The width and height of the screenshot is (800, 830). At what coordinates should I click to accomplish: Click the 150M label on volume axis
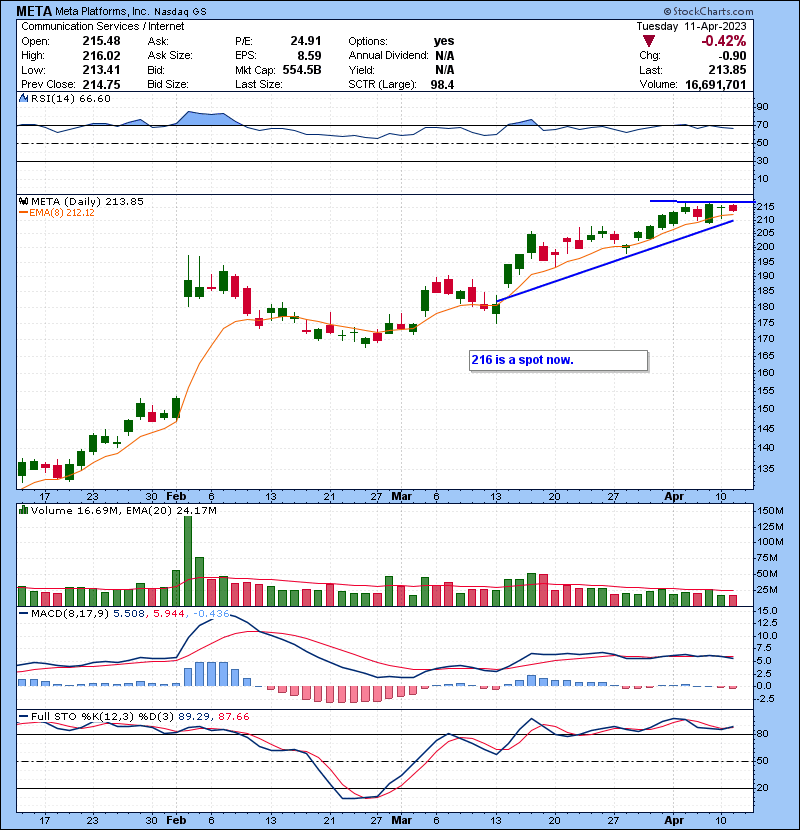[x=770, y=511]
